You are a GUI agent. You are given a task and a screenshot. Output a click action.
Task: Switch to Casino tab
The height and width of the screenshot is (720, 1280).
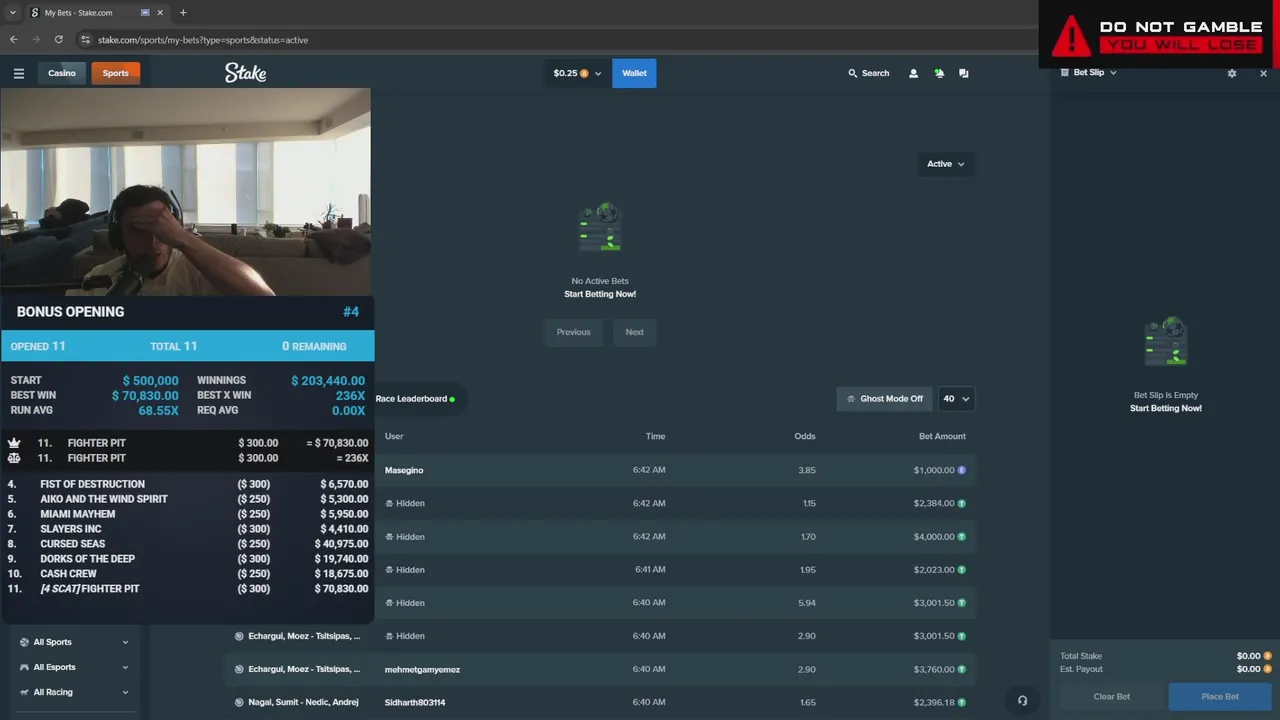click(x=62, y=73)
